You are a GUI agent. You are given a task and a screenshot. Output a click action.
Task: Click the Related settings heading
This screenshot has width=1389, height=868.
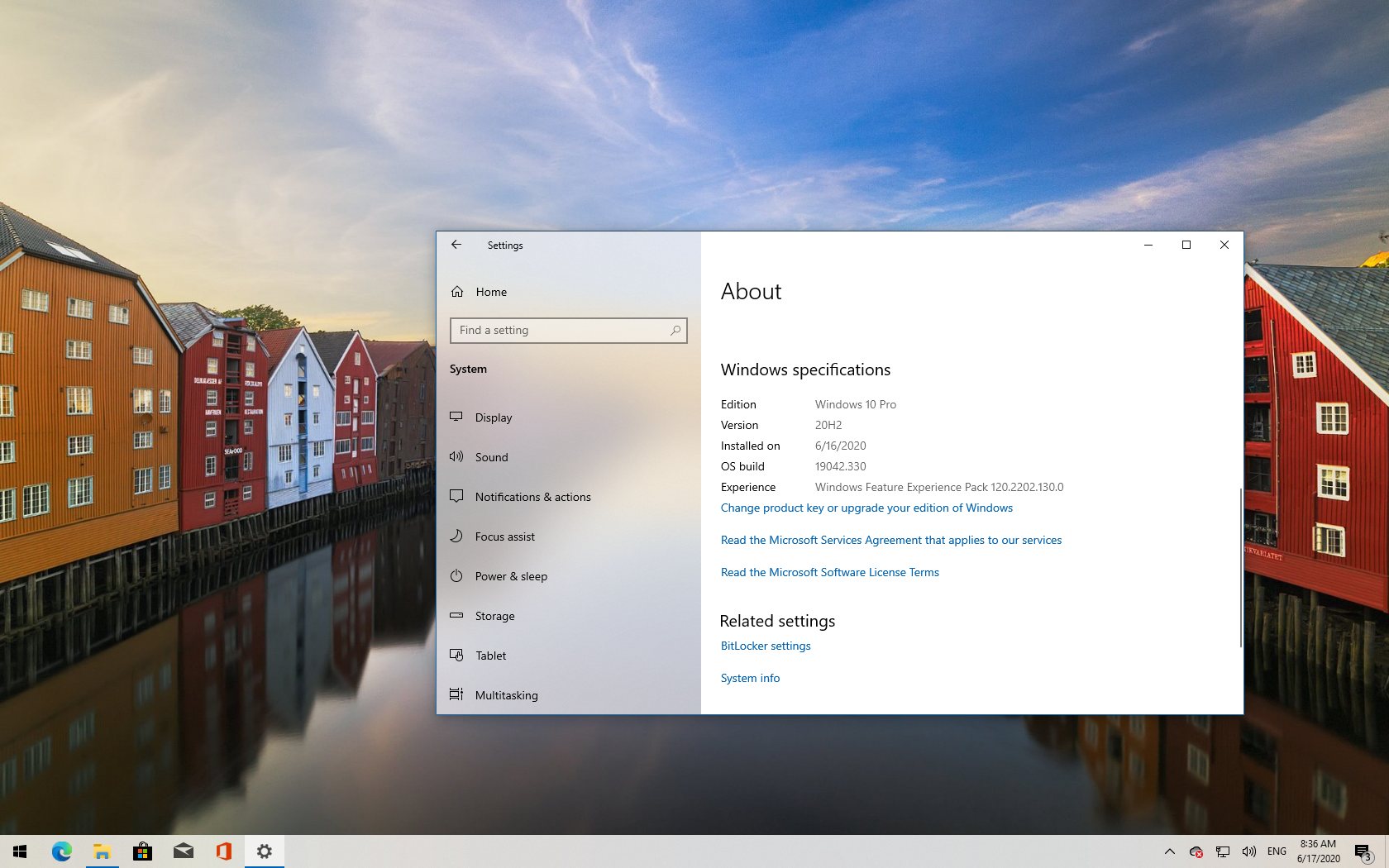(x=777, y=621)
